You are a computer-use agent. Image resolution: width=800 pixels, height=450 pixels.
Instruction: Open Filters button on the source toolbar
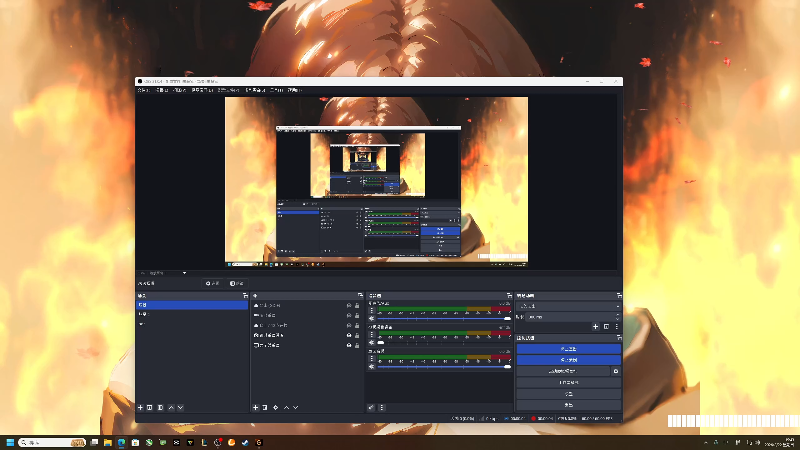236,283
